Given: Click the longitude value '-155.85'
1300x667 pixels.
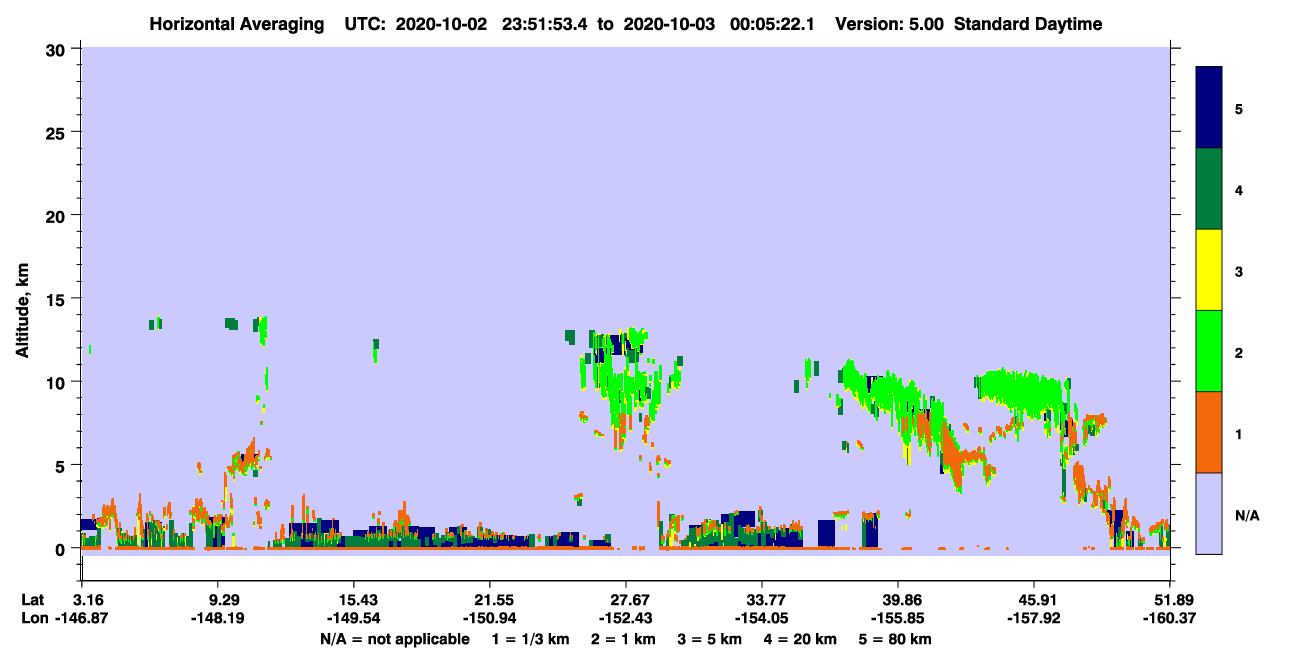Looking at the screenshot, I should 898,618.
